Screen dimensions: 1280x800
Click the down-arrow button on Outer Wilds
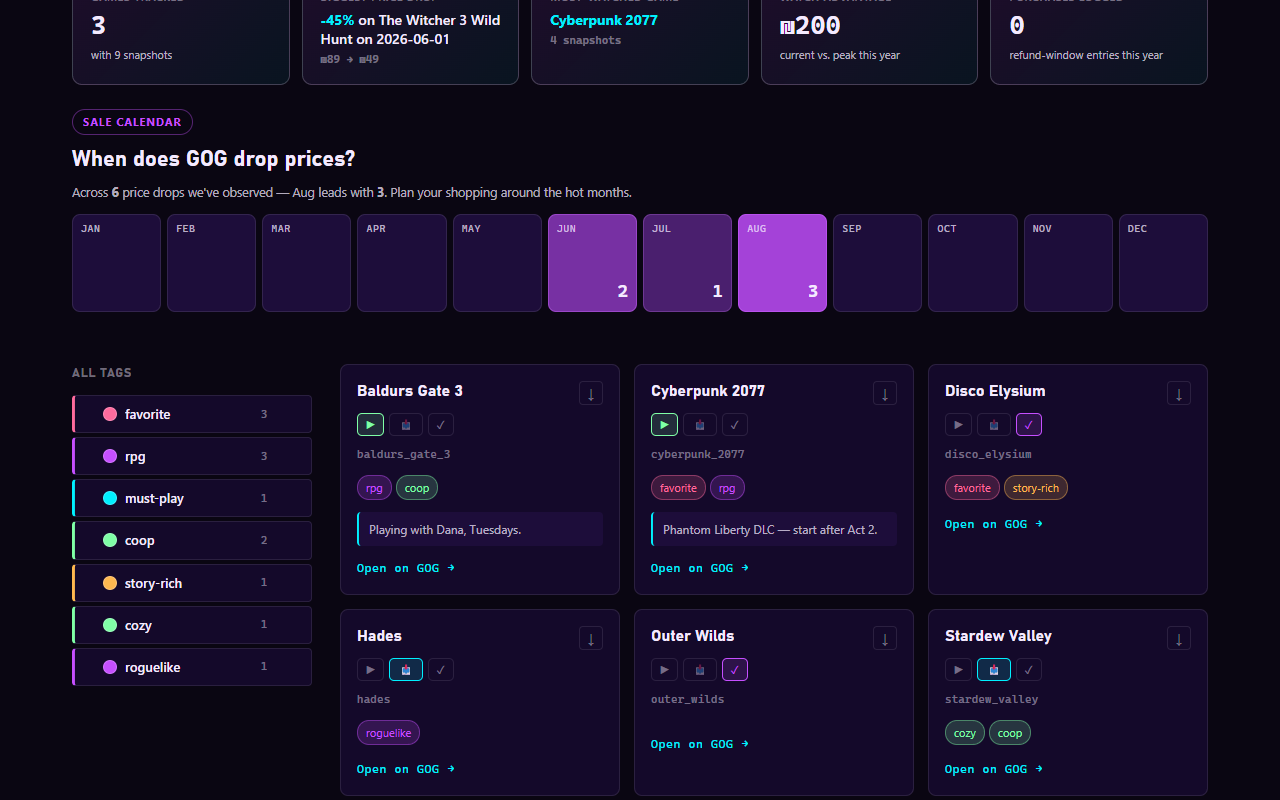click(885, 638)
